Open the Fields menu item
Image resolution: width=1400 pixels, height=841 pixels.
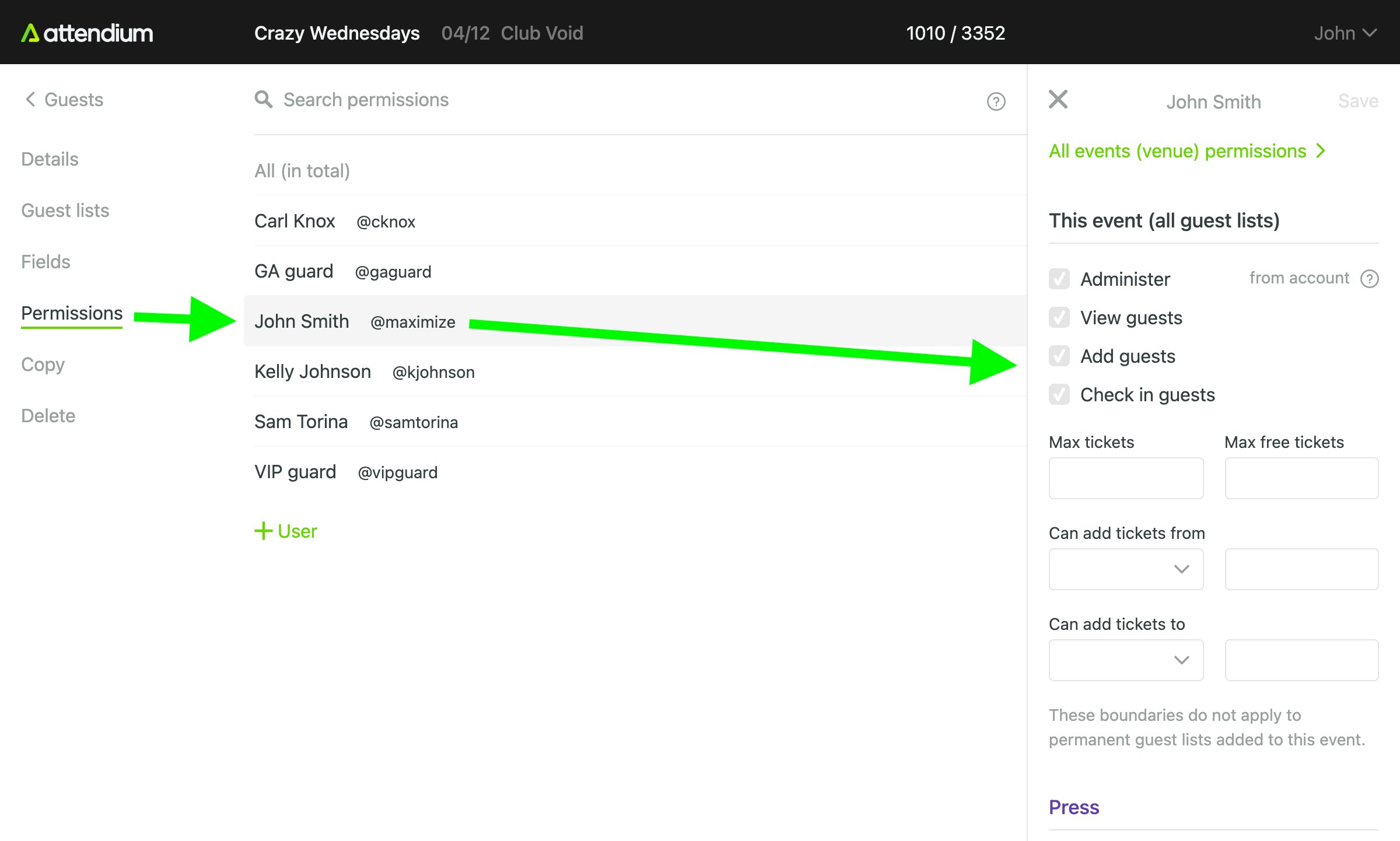point(45,262)
